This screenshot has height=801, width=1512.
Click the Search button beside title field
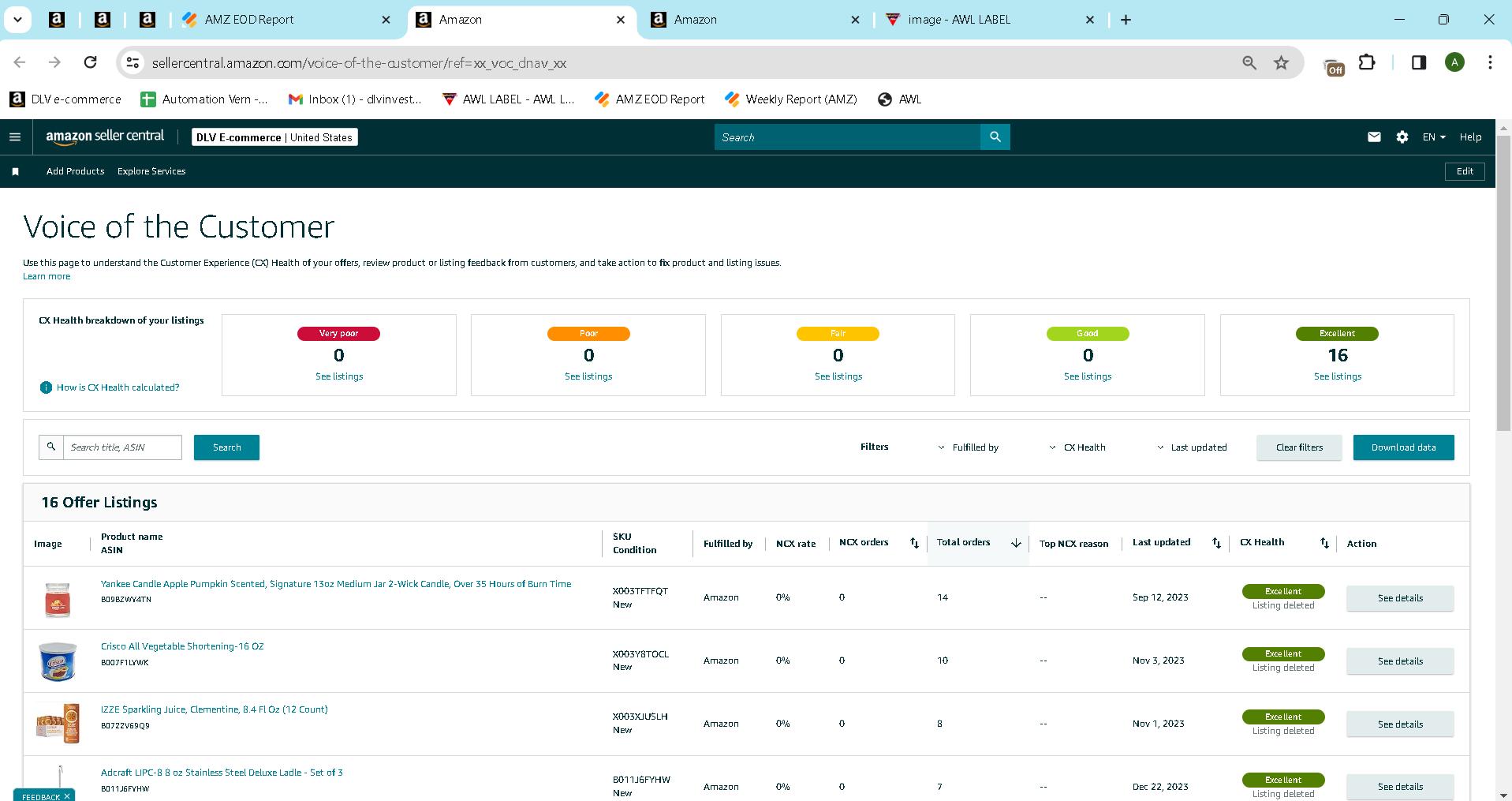(226, 447)
